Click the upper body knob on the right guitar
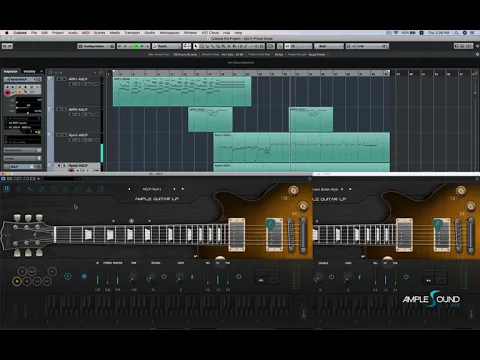Screen dimensions: 480x360 point(461,190)
